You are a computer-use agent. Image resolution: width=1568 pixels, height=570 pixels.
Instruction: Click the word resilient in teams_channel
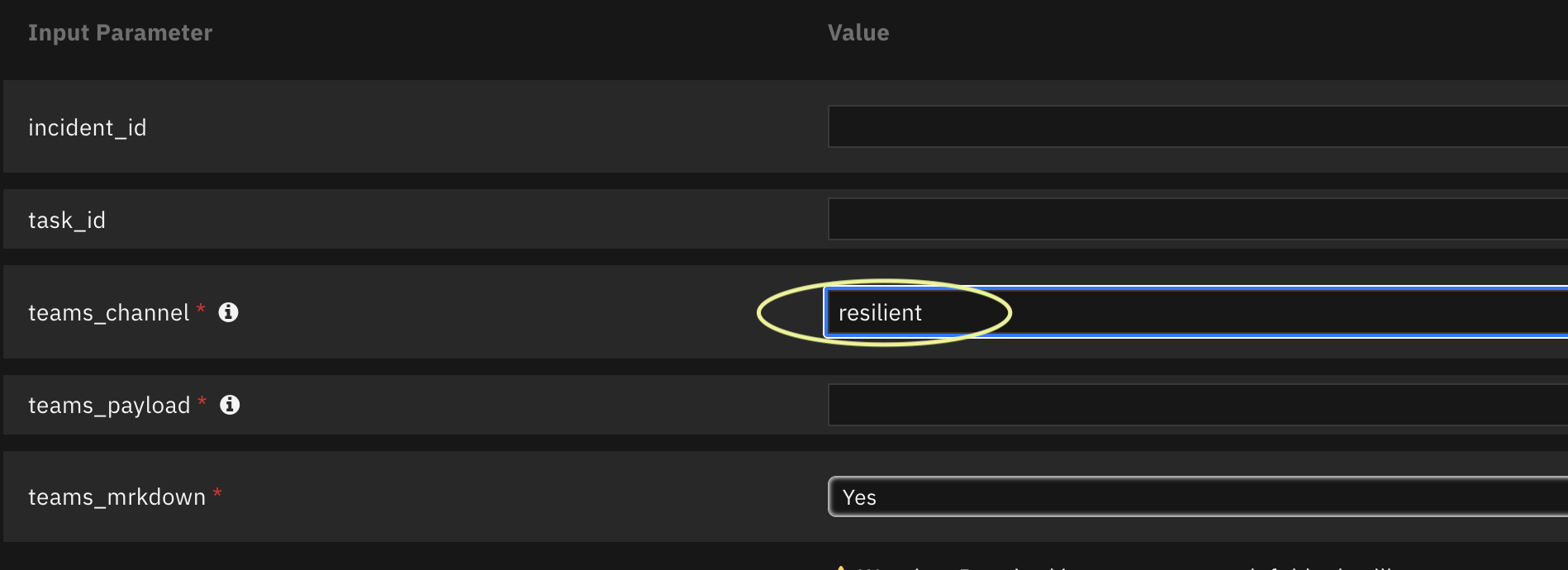(880, 313)
